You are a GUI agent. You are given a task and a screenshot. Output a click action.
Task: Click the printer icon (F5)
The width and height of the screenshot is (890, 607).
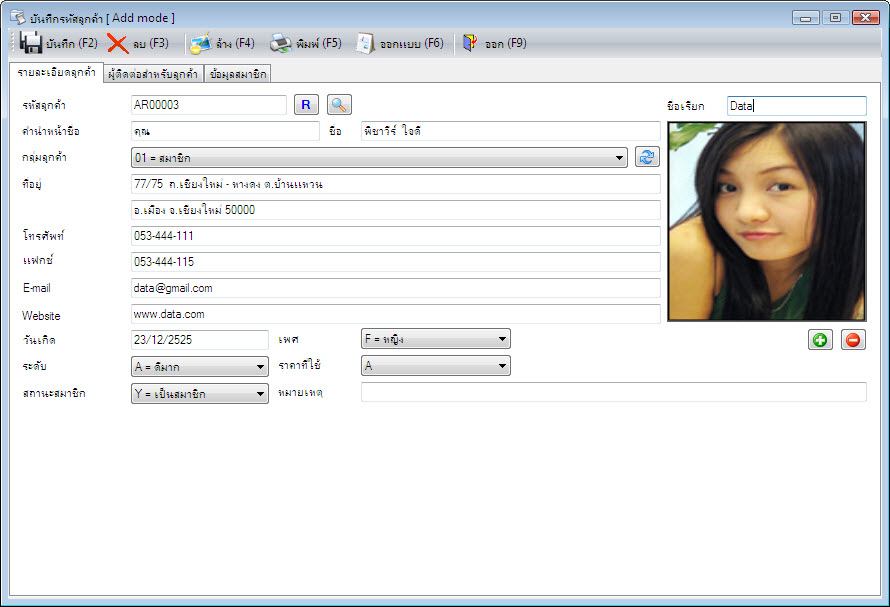pos(280,43)
